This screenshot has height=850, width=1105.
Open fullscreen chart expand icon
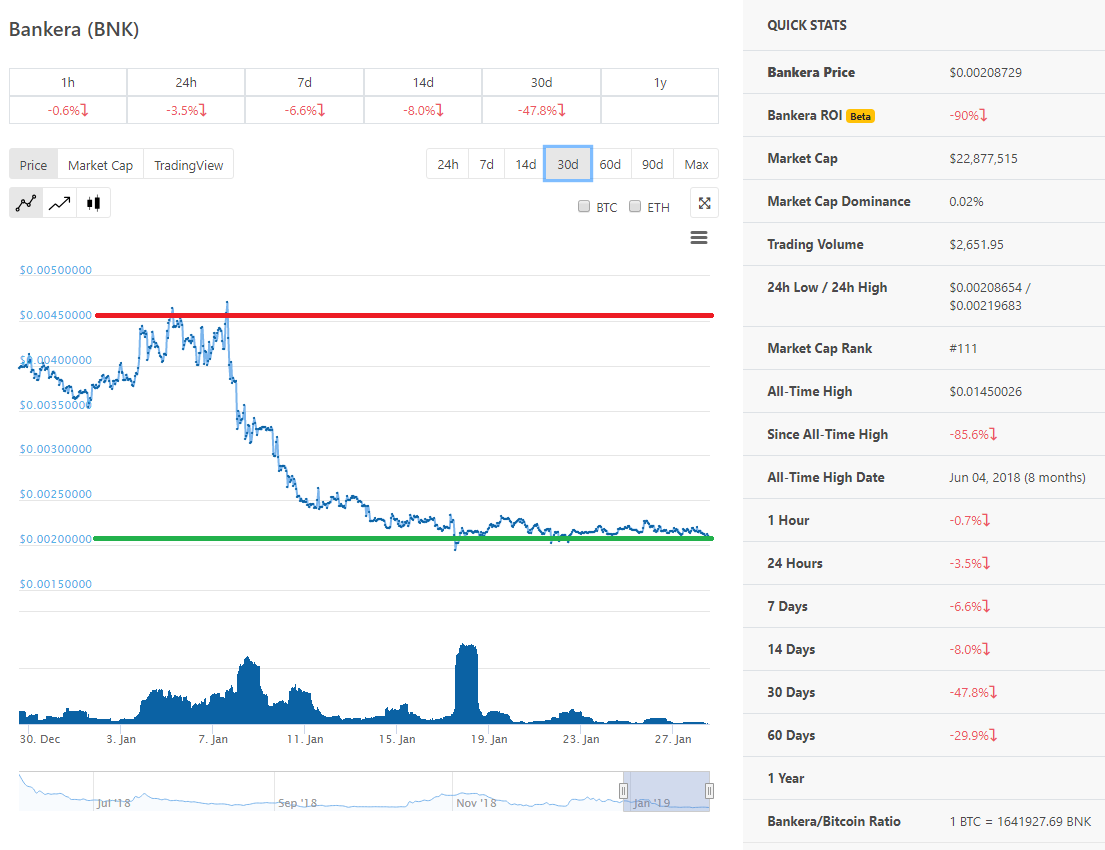pyautogui.click(x=704, y=203)
